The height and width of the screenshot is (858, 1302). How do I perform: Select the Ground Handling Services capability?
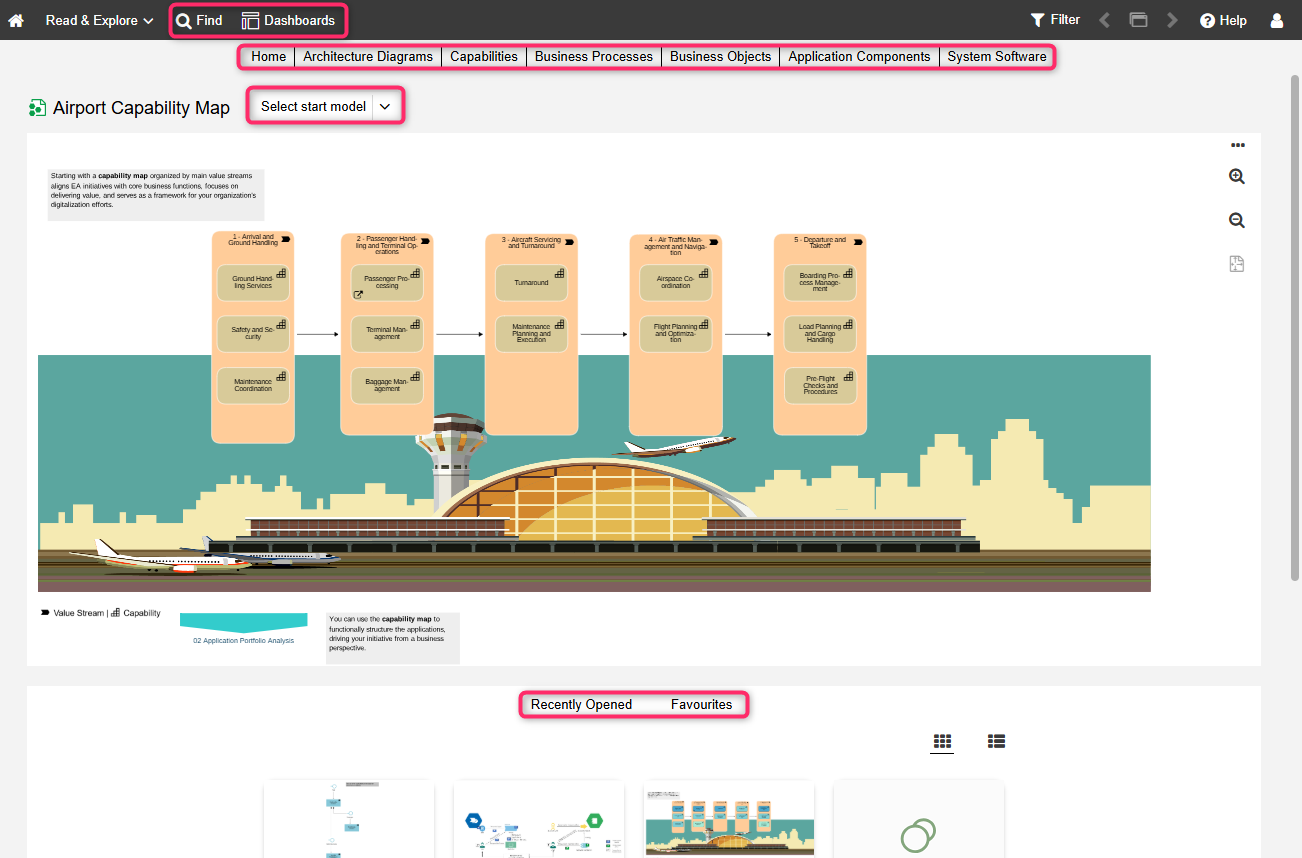[253, 283]
